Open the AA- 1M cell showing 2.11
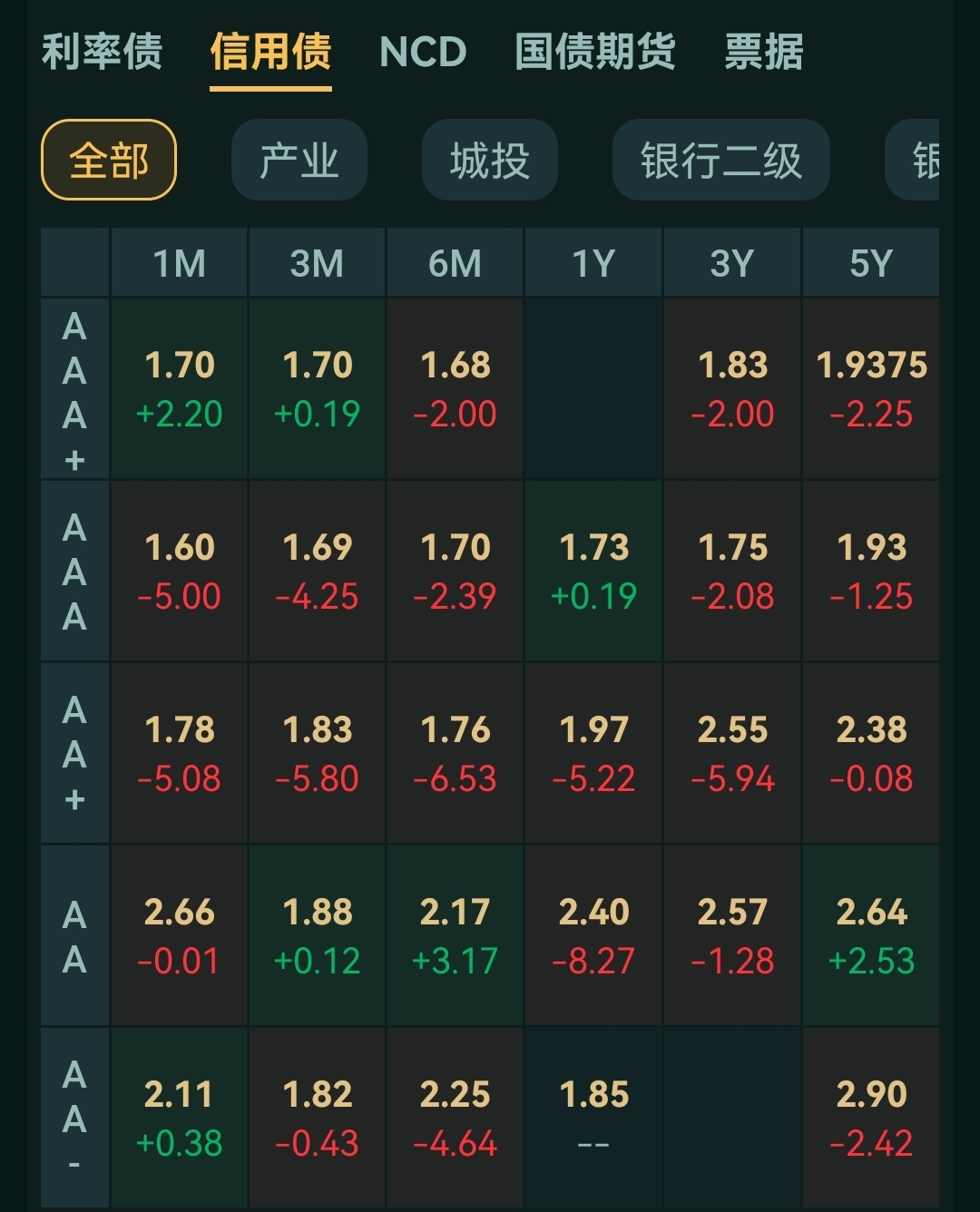This screenshot has width=980, height=1212. tap(179, 1118)
